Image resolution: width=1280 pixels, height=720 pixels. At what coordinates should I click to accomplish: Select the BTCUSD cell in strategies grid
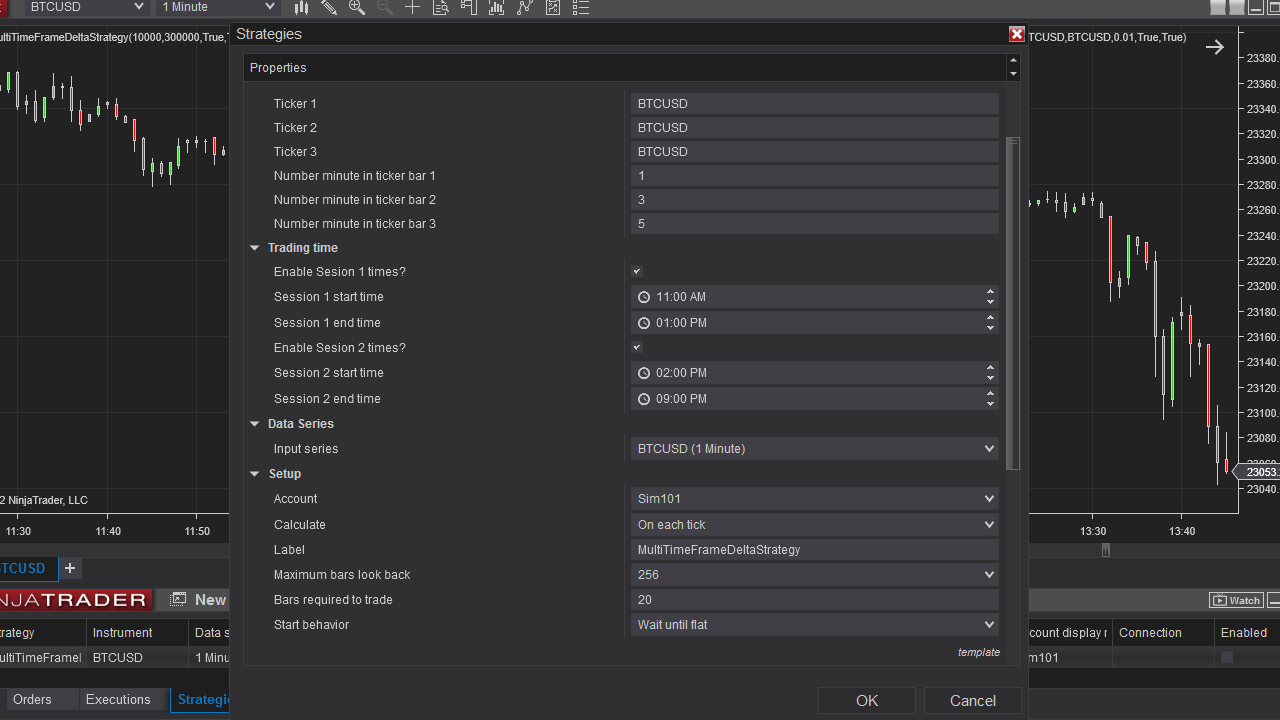[137, 658]
